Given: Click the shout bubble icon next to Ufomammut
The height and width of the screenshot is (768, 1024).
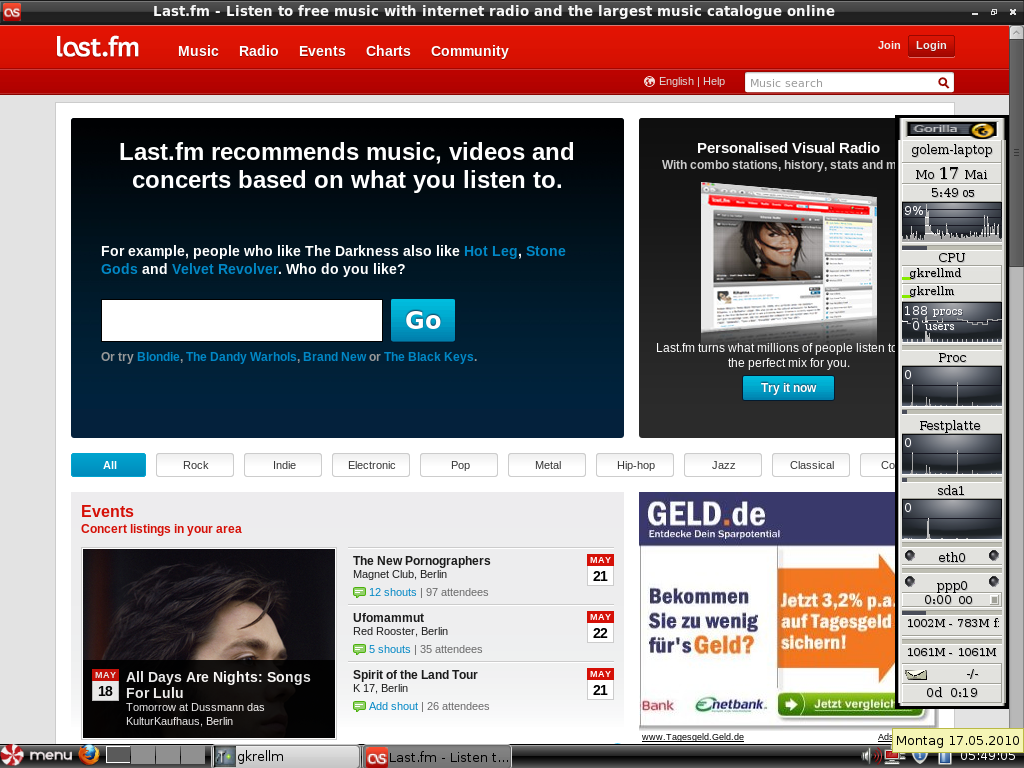Looking at the screenshot, I should point(359,650).
